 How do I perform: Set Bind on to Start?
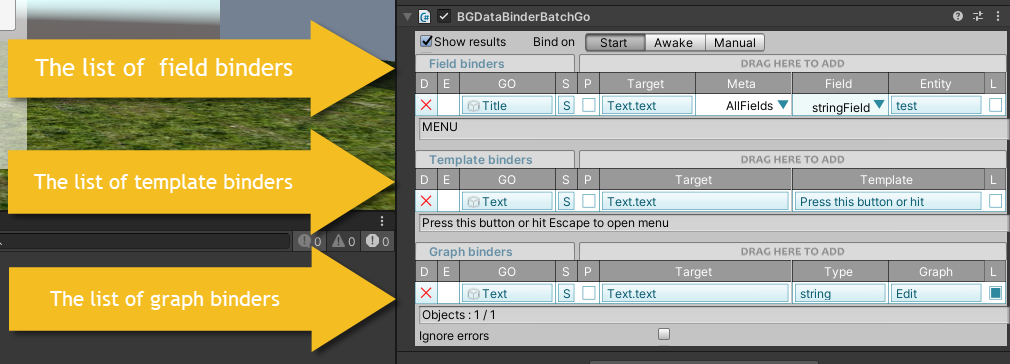[614, 43]
